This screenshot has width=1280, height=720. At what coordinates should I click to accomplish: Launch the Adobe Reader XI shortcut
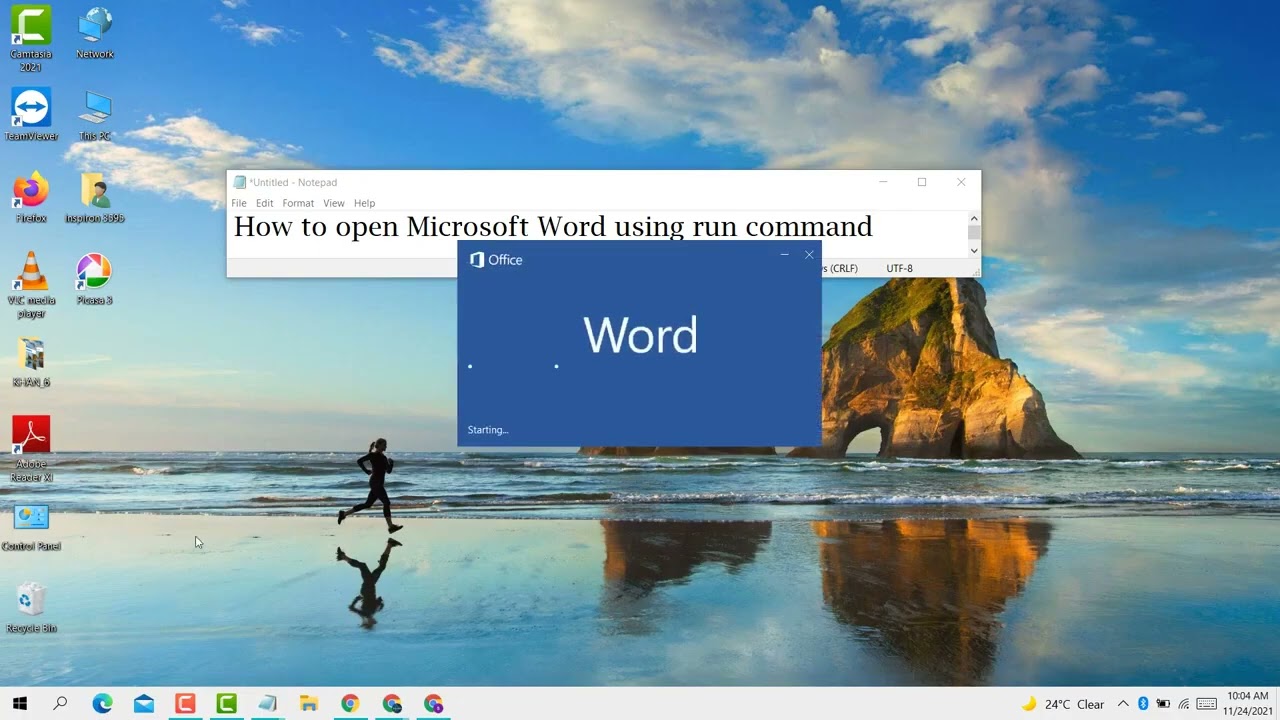pyautogui.click(x=31, y=450)
